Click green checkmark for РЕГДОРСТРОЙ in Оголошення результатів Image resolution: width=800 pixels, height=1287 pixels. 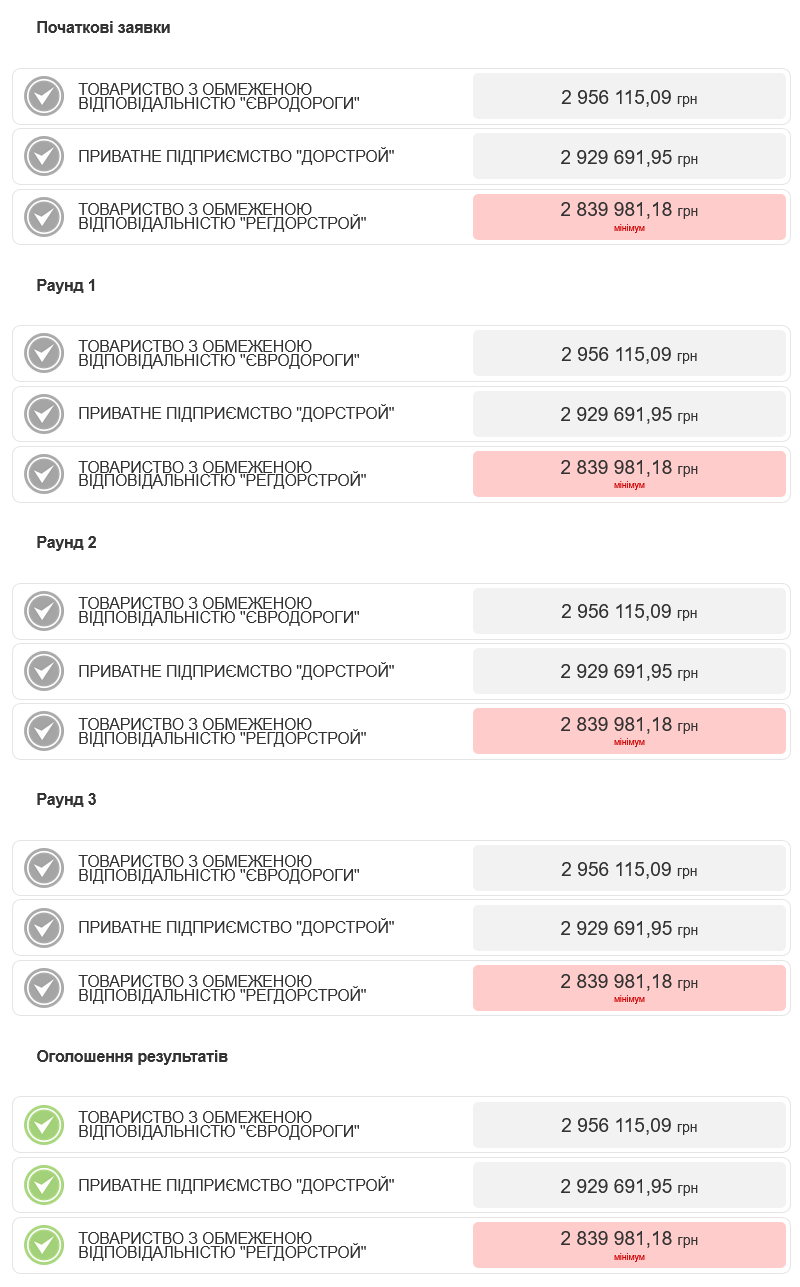44,1245
